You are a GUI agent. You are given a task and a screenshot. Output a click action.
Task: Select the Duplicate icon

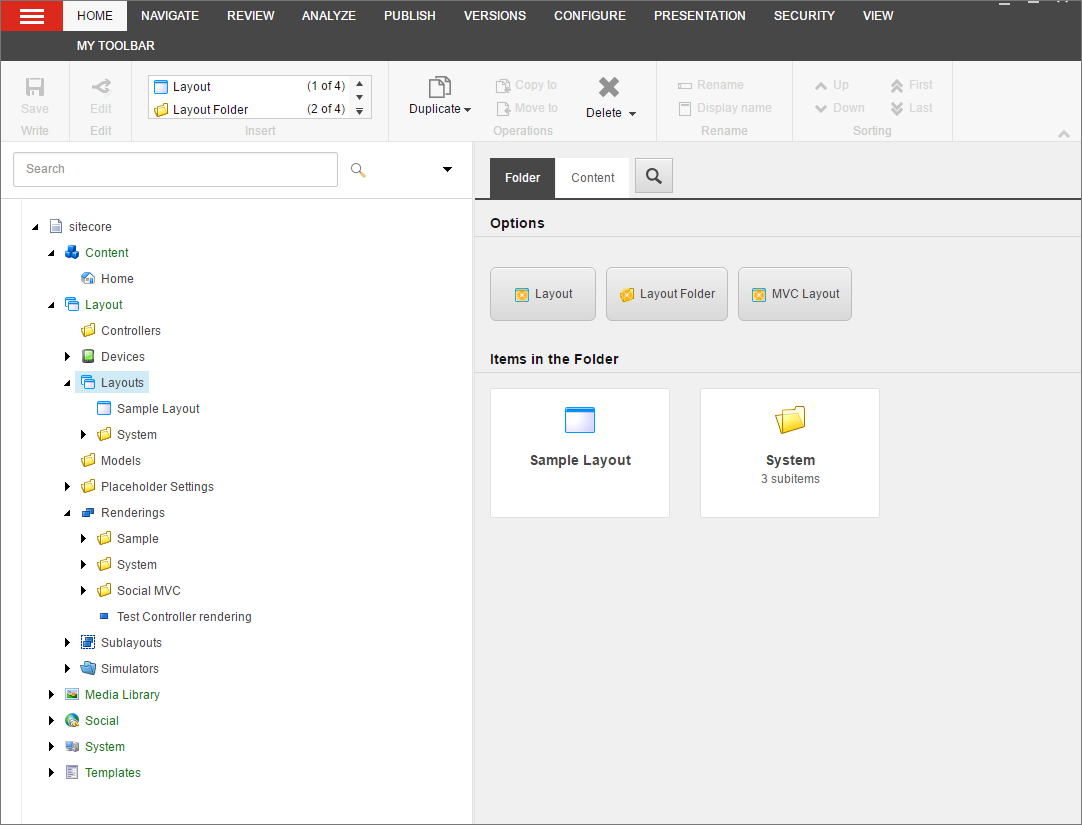pos(440,87)
